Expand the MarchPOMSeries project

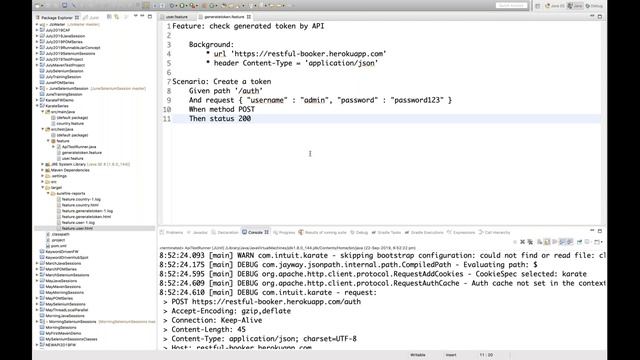(x=37, y=269)
